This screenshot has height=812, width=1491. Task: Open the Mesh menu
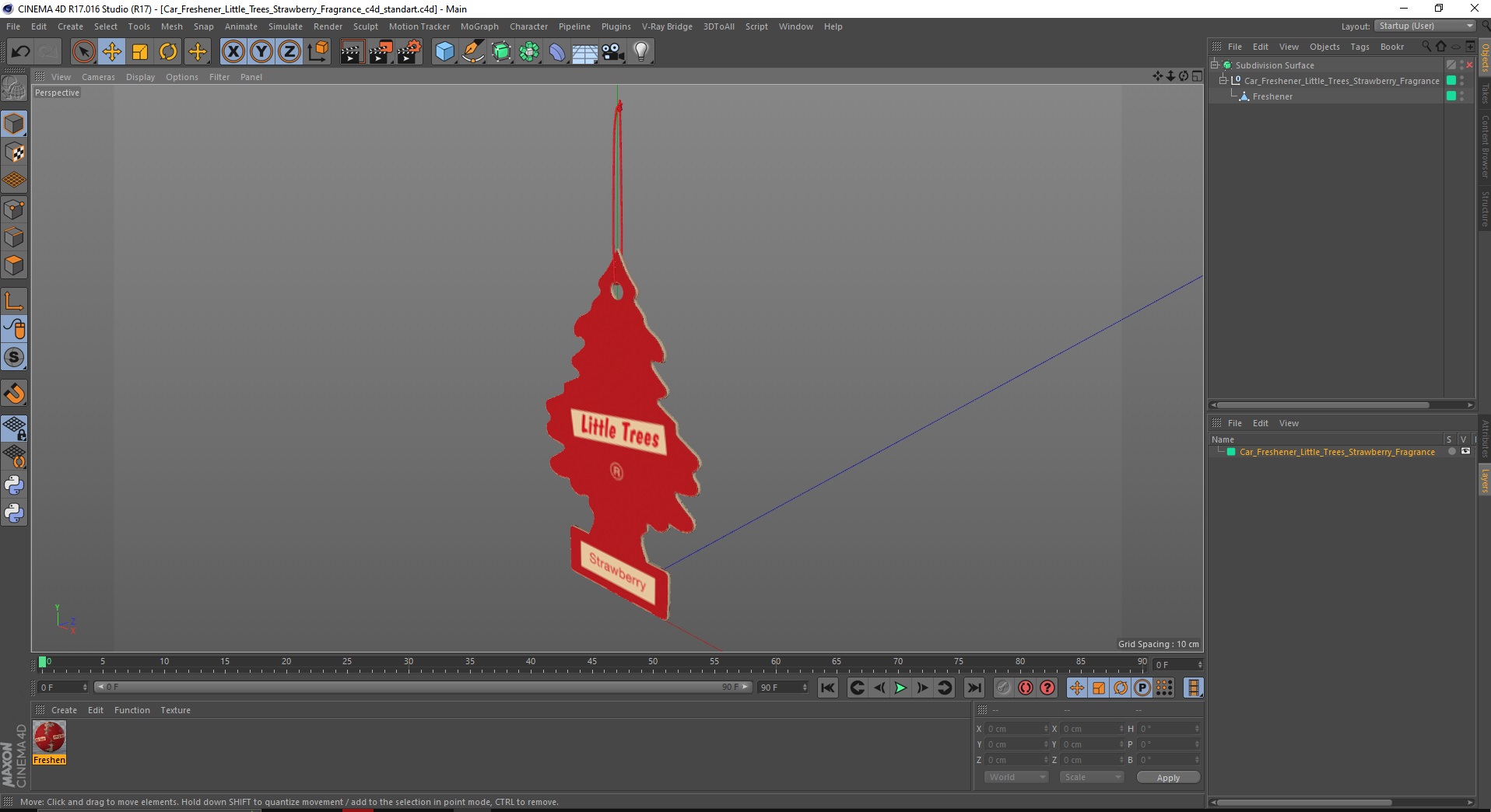[171, 26]
